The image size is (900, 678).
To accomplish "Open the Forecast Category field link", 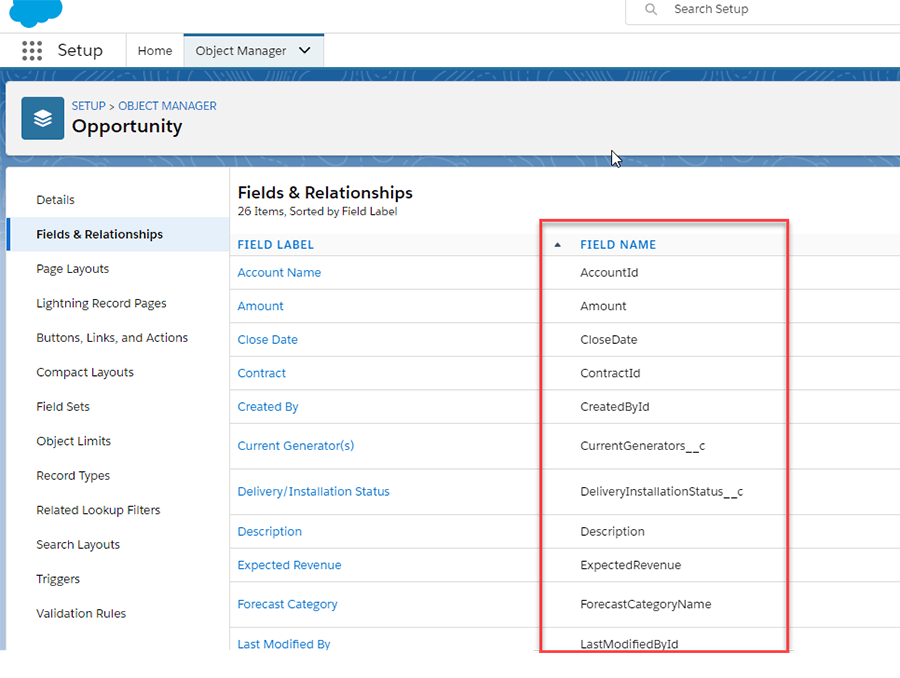I will pos(288,604).
